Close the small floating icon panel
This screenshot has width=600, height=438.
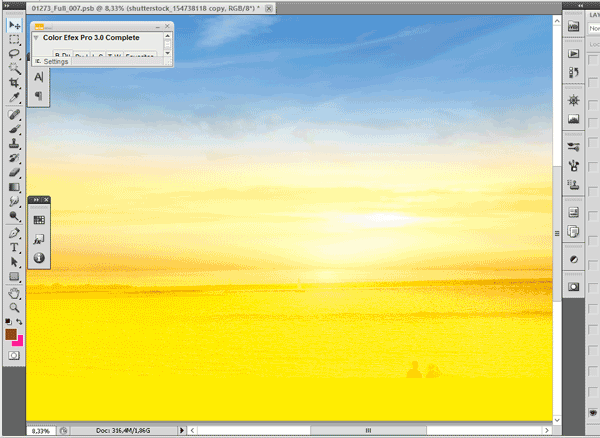click(x=46, y=200)
